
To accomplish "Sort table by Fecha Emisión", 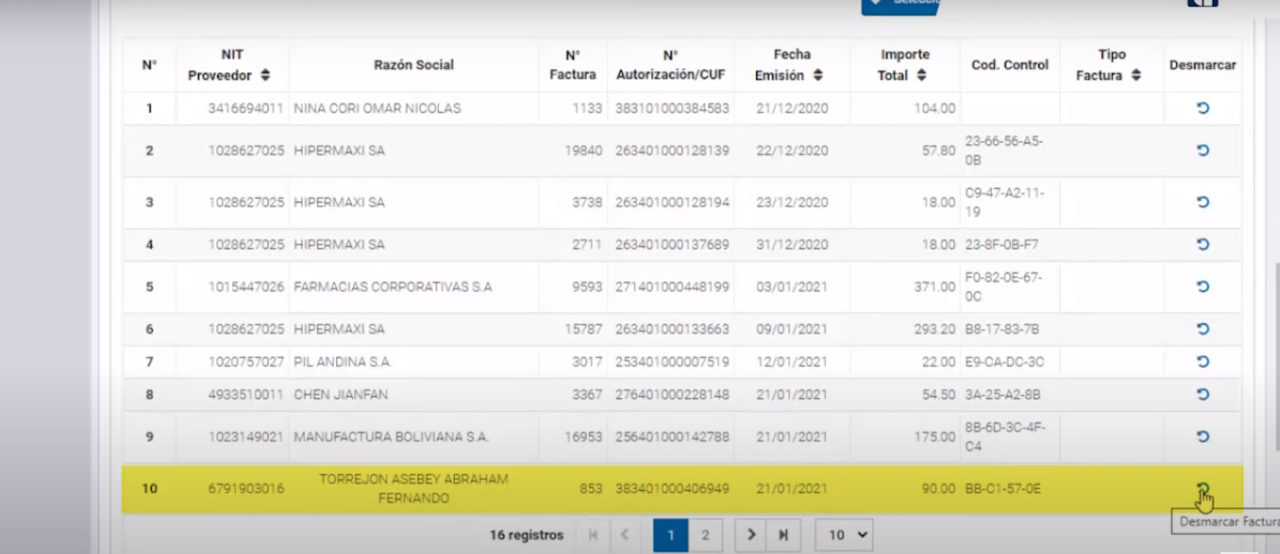I will [x=818, y=76].
